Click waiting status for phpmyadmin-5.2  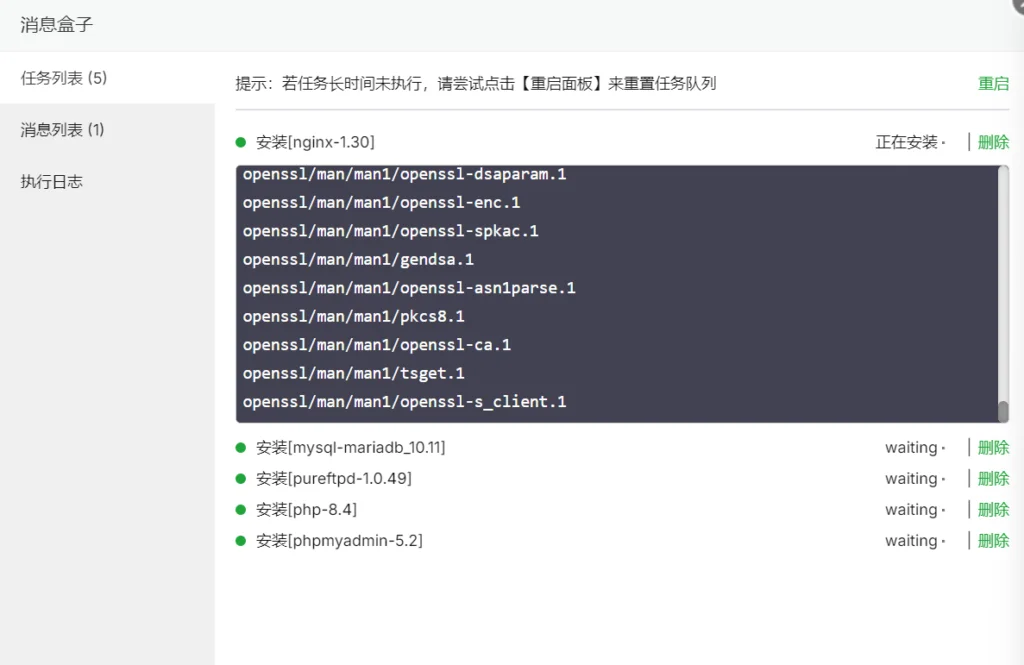click(x=911, y=540)
